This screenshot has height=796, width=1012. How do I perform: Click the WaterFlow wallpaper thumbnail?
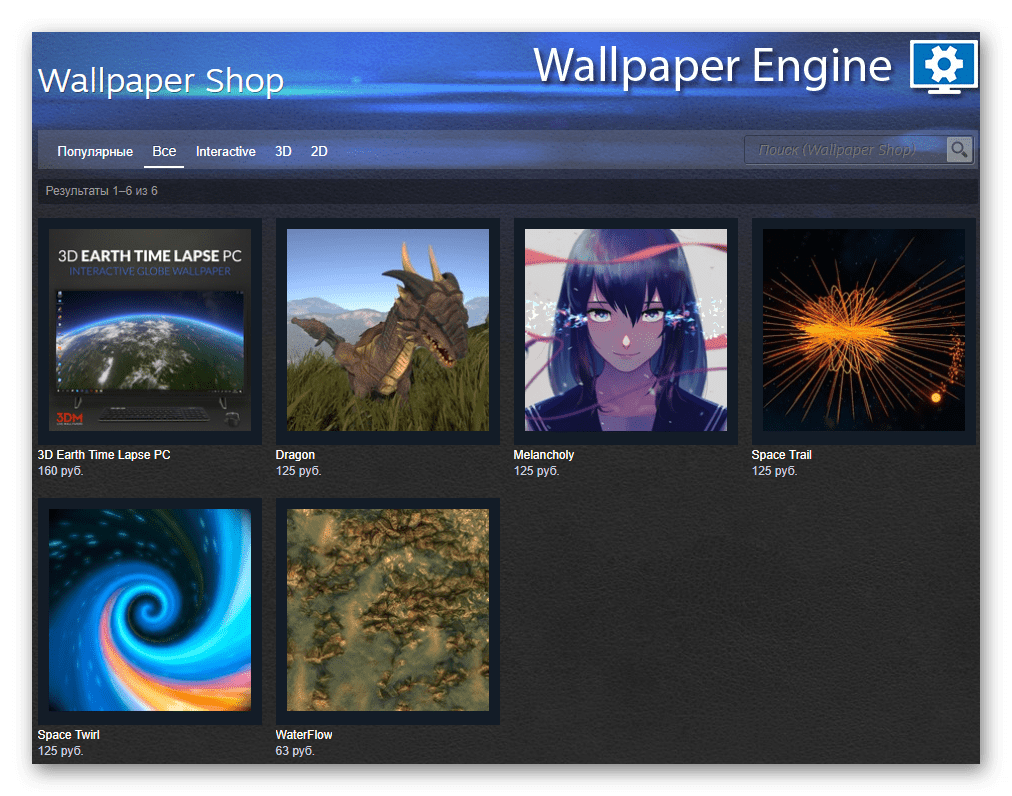tap(388, 610)
